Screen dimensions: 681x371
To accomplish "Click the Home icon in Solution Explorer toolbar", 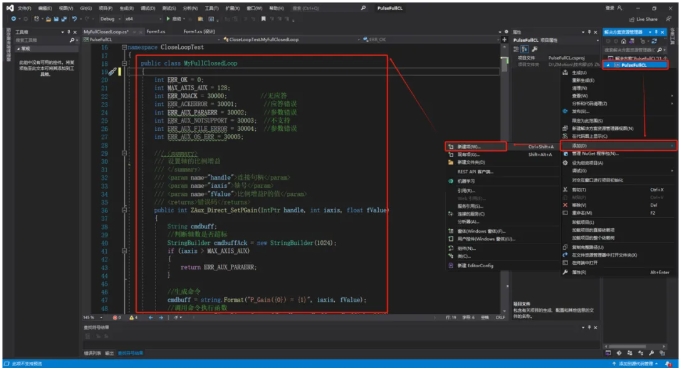I will (x=624, y=41).
